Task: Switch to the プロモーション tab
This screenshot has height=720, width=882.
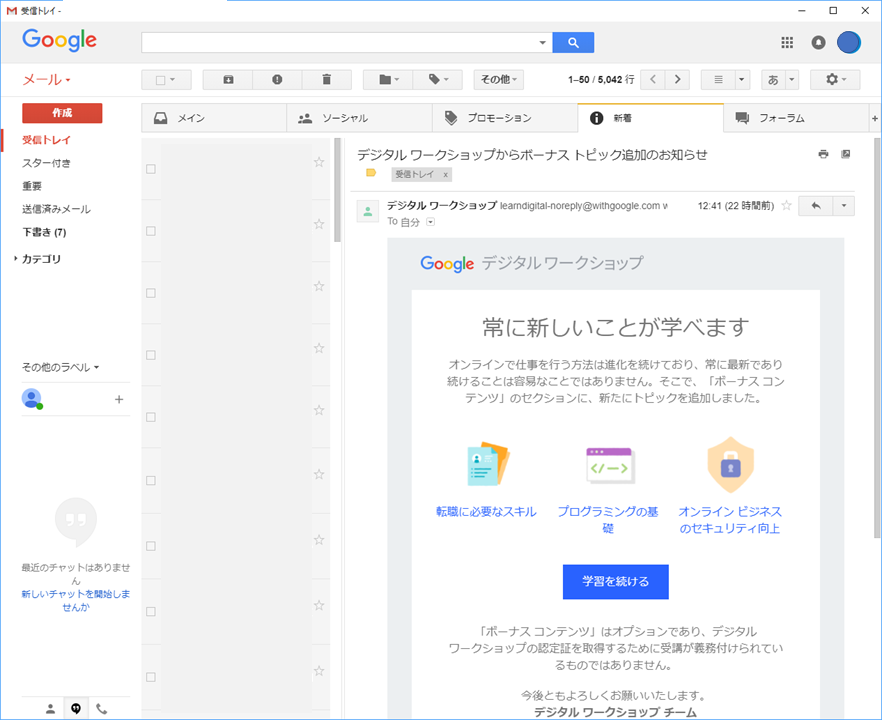Action: point(505,118)
